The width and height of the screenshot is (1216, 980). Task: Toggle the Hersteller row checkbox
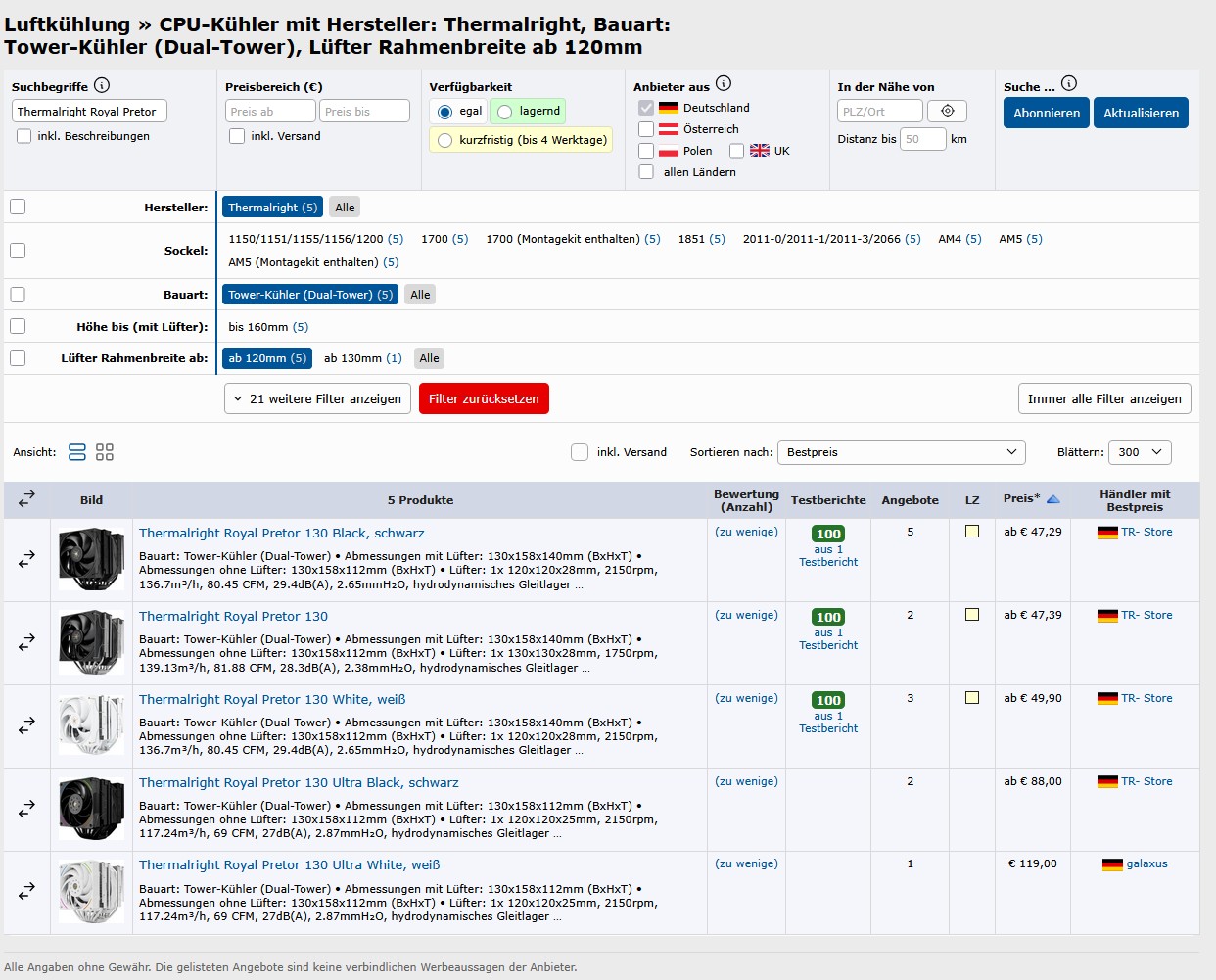click(18, 207)
